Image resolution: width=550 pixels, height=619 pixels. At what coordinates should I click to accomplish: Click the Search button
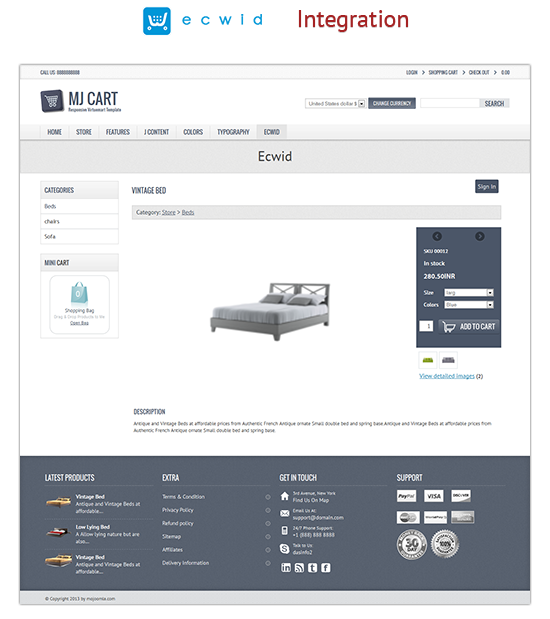[494, 103]
